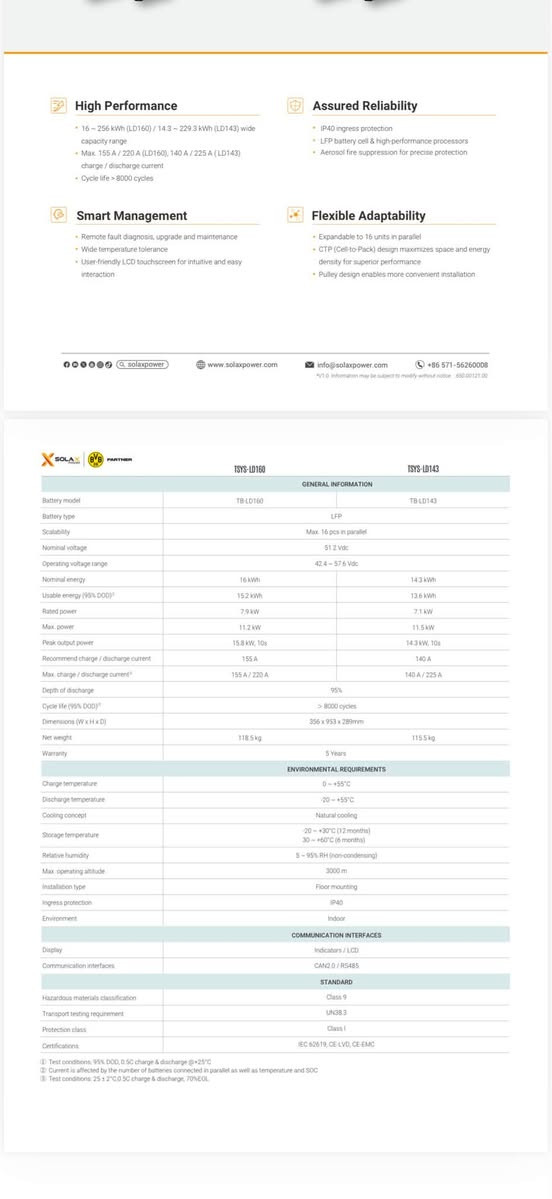Image resolution: width=552 pixels, height=1199 pixels.
Task: Click the TB-LD143 battery model cell
Action: coord(423,501)
